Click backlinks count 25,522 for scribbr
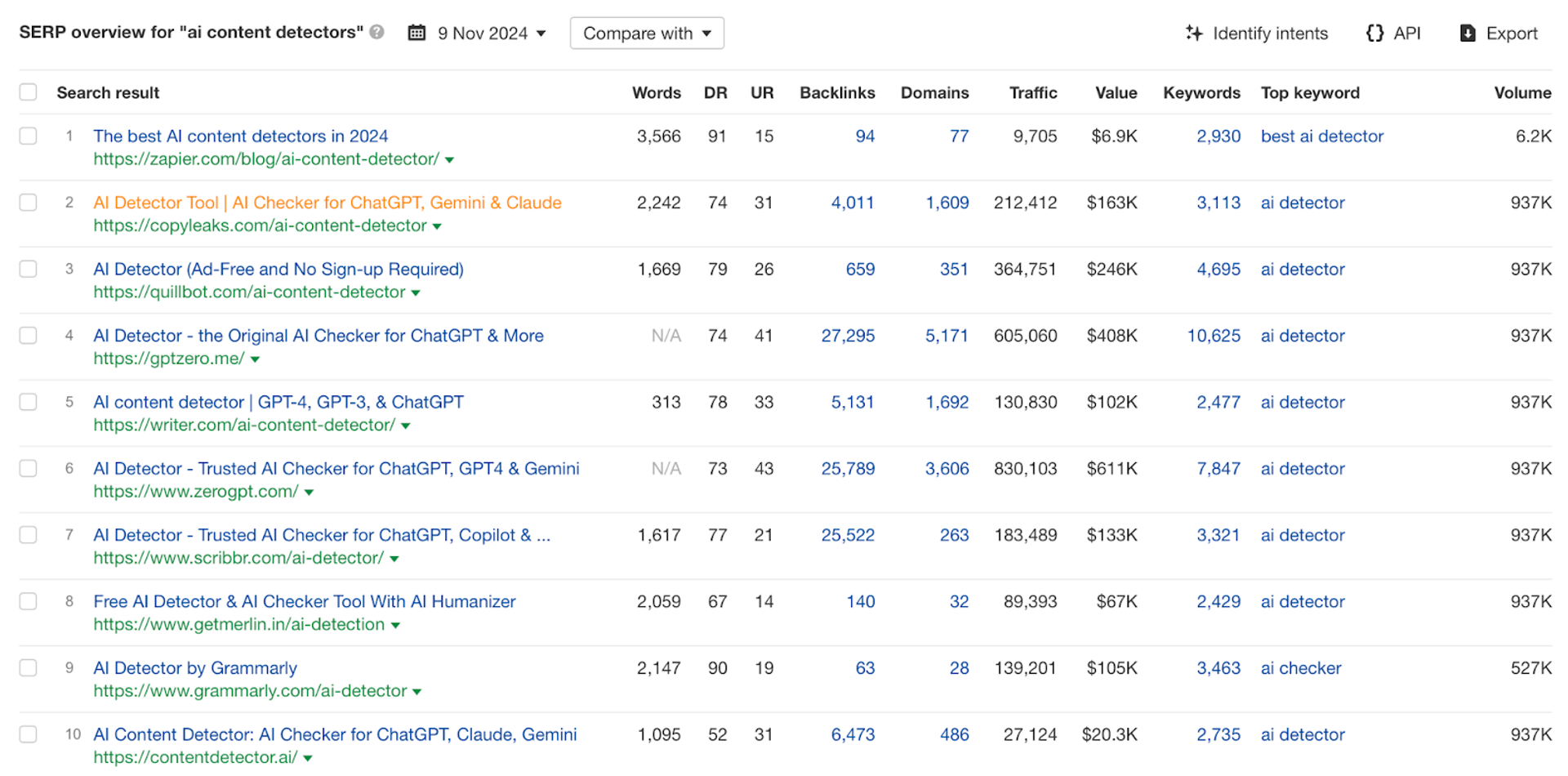This screenshot has height=776, width=1568. pos(848,535)
